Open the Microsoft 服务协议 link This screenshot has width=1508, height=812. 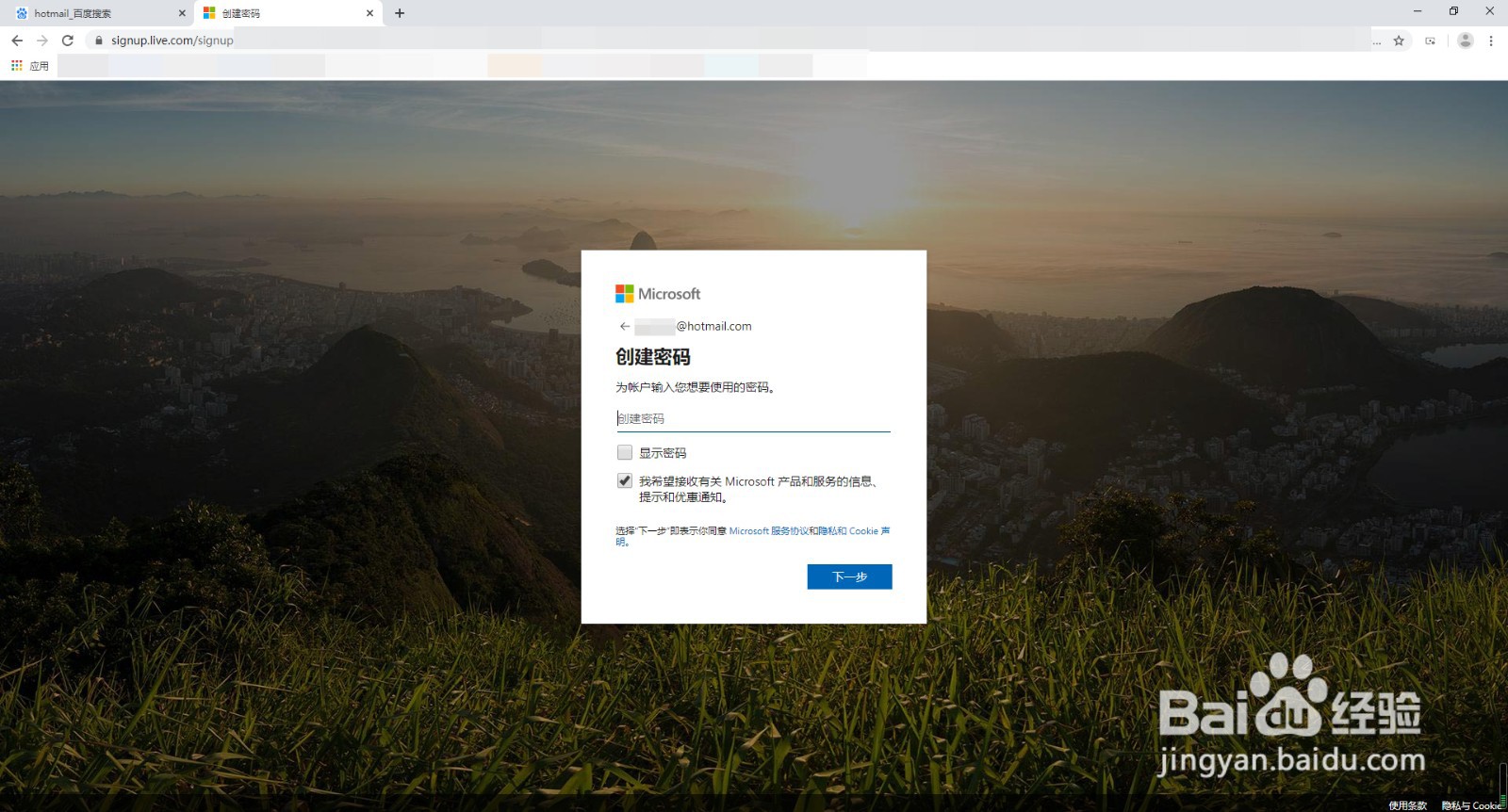pyautogui.click(x=768, y=531)
